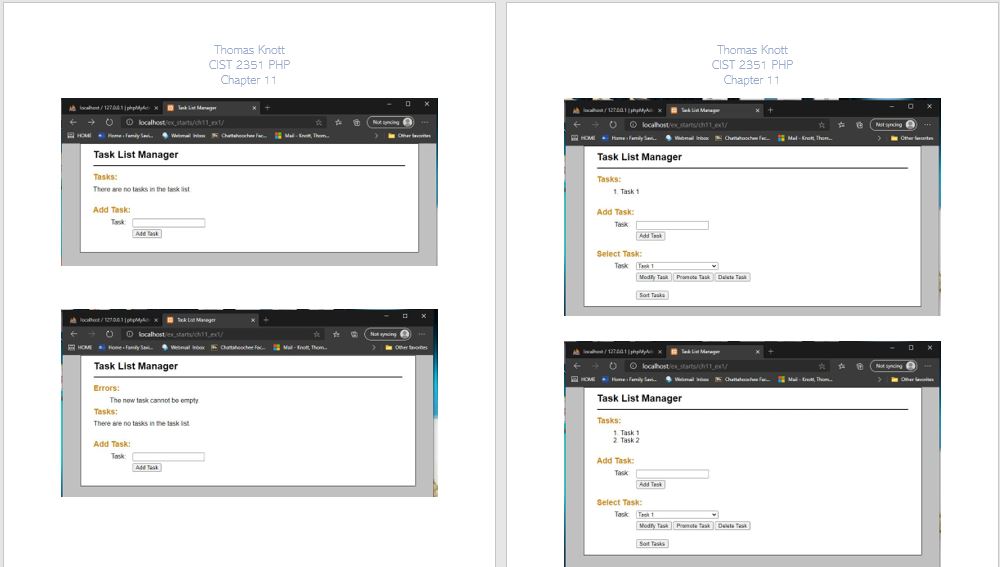The image size is (1000, 567).
Task: Click Delete Task in the one-task screenshot
Action: tap(732, 277)
